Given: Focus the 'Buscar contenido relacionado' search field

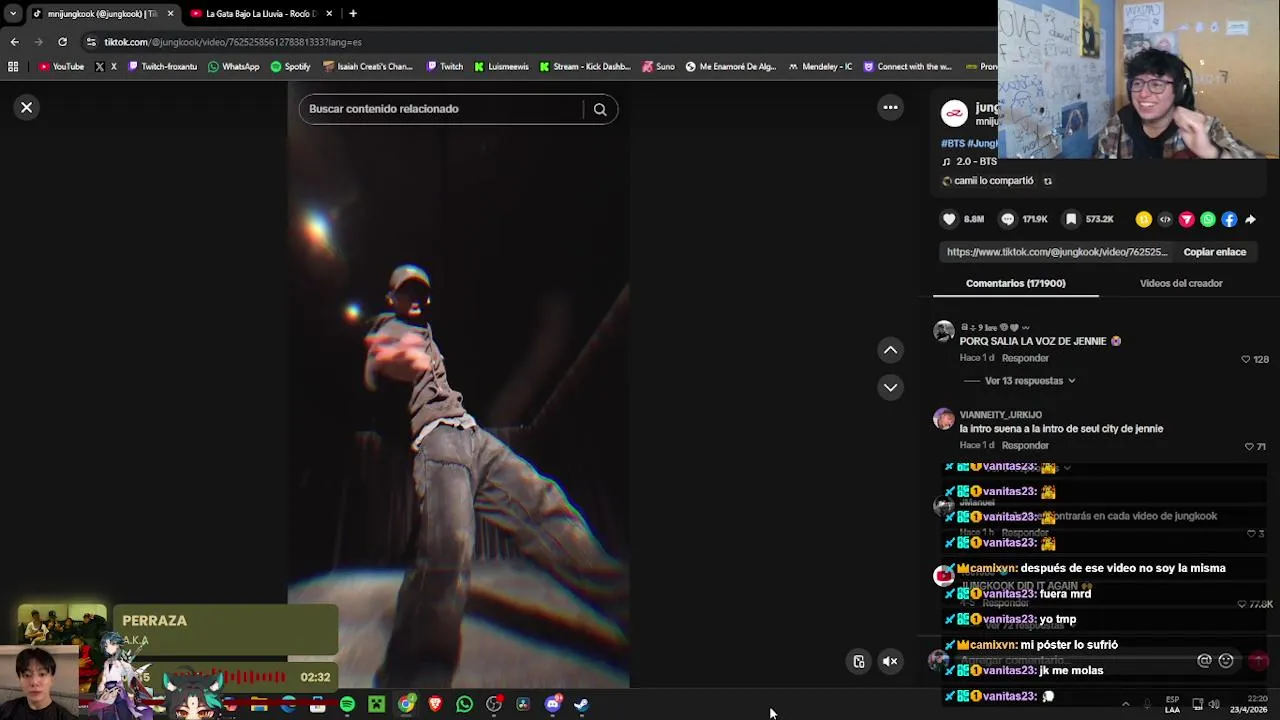Looking at the screenshot, I should (443, 109).
